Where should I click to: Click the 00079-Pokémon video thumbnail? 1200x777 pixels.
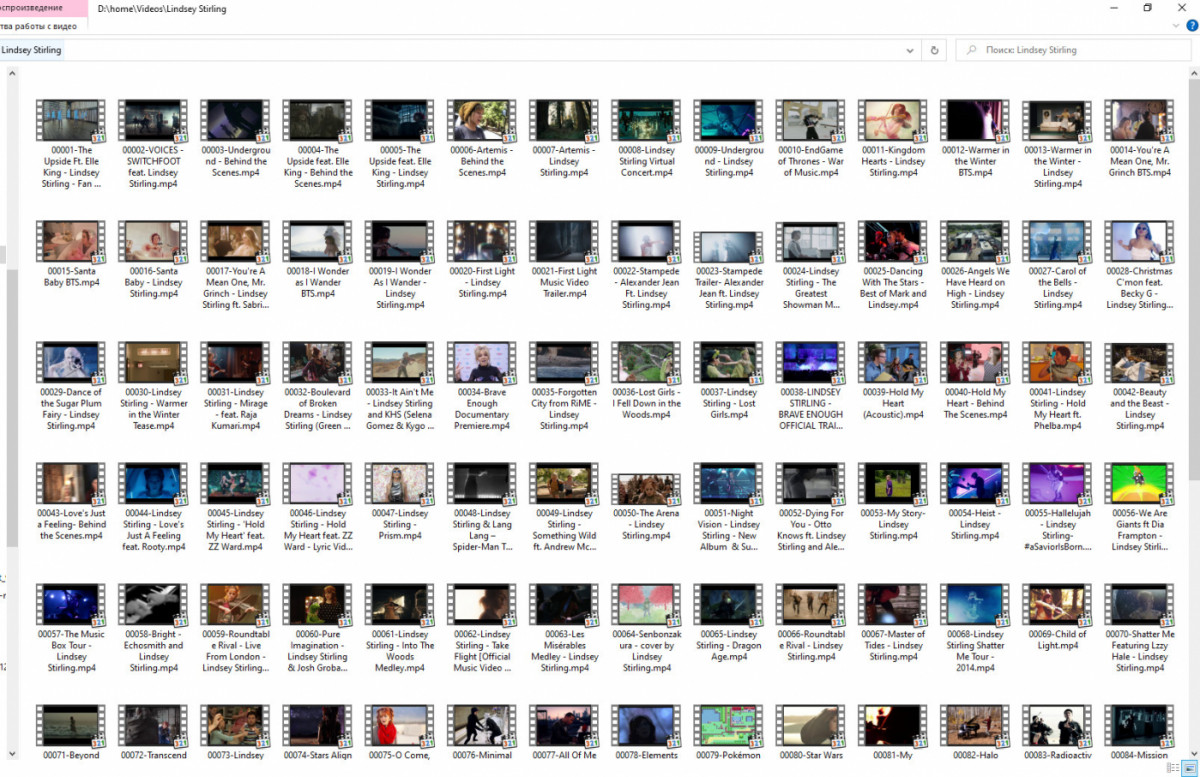[728, 725]
